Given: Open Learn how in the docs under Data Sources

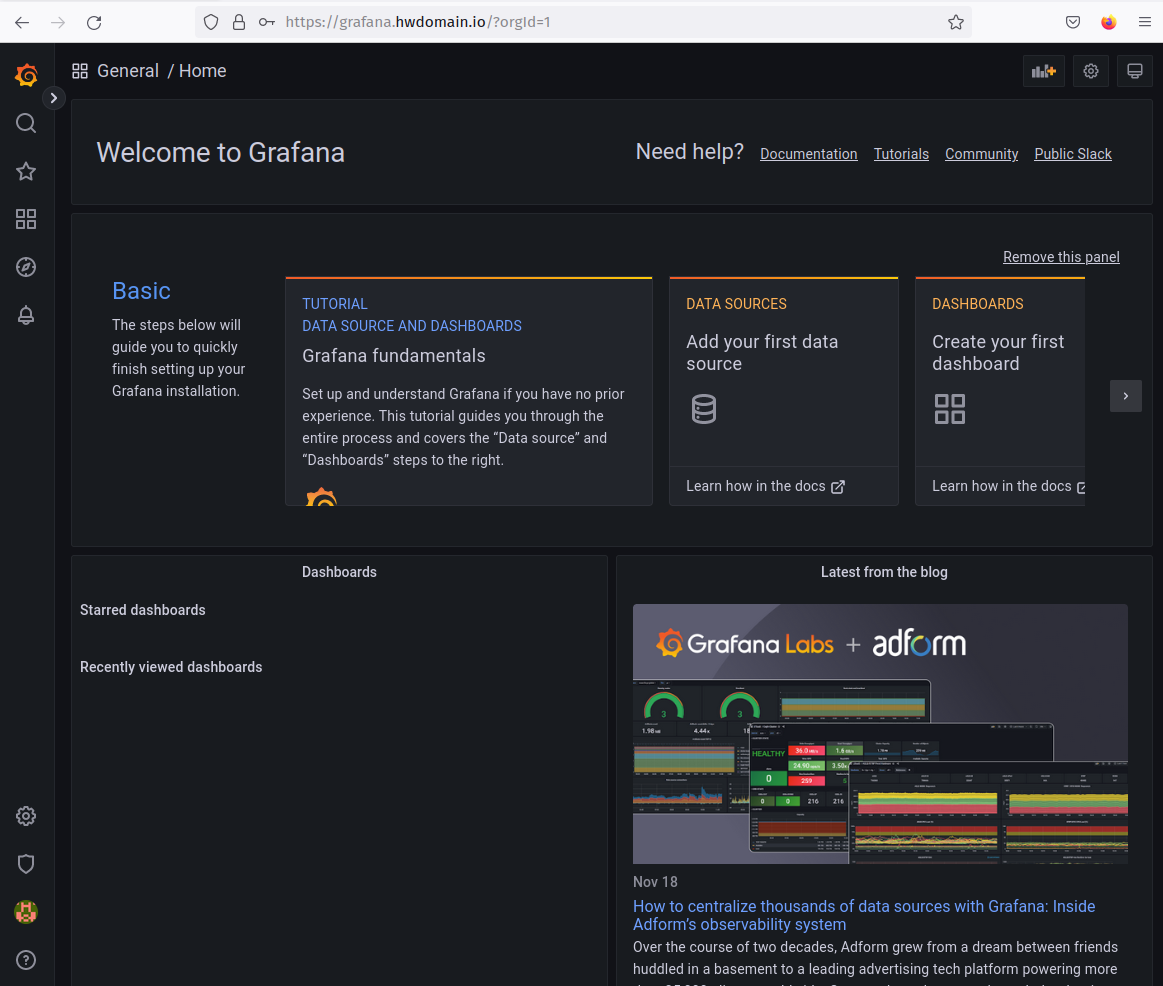Looking at the screenshot, I should (x=765, y=486).
